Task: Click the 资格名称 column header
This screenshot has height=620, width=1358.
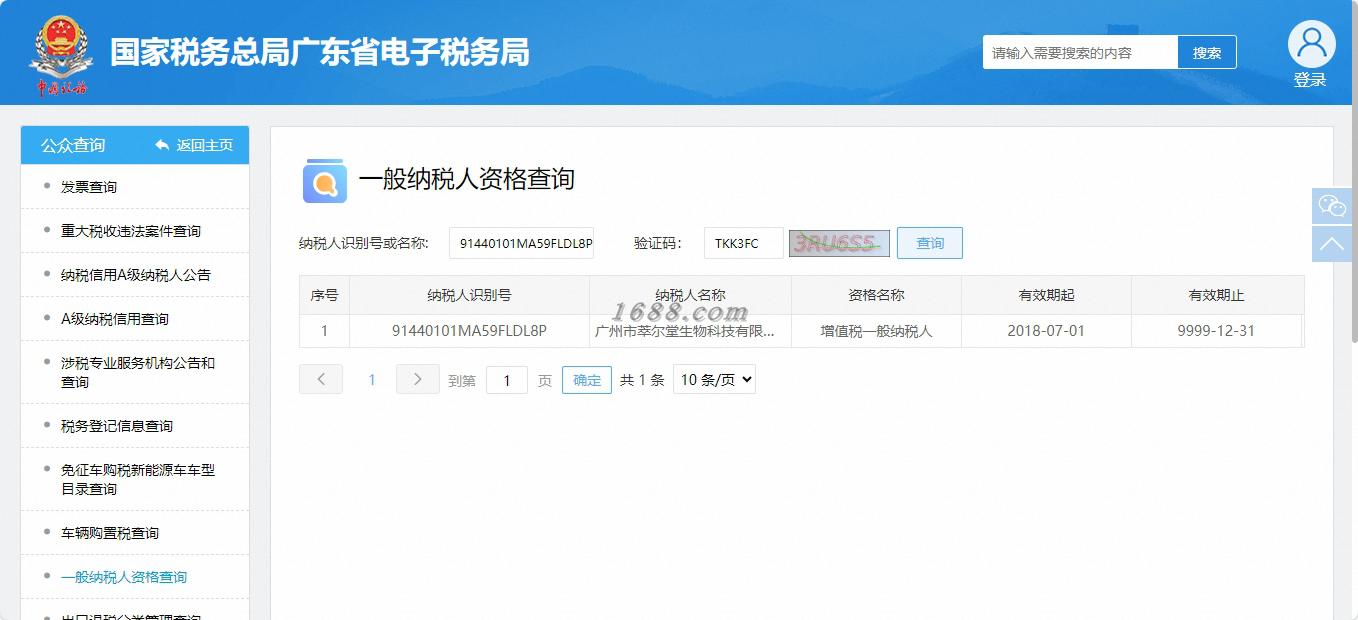Action: tap(876, 295)
